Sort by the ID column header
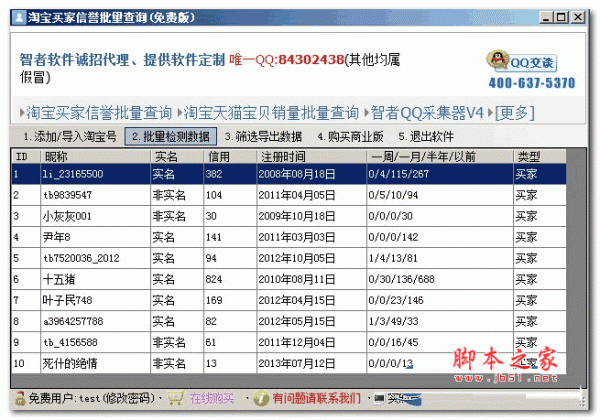Image resolution: width=600 pixels, height=420 pixels. [26, 156]
